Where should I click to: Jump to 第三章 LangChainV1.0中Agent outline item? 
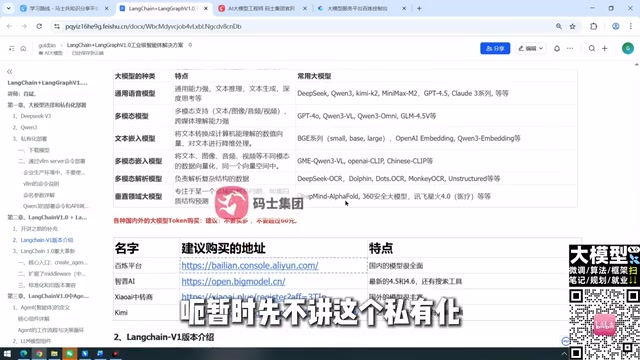tap(48, 296)
